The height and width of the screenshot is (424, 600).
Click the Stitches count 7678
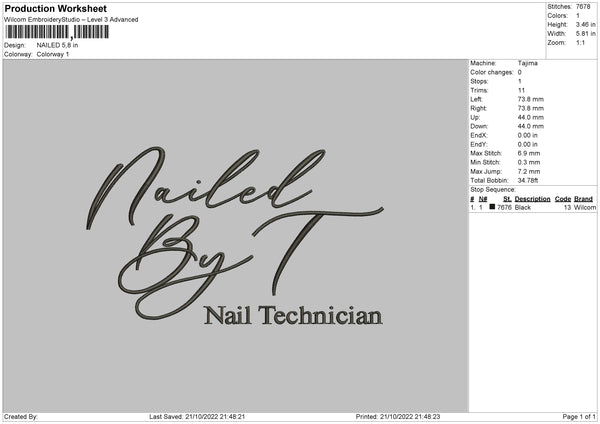(x=583, y=7)
